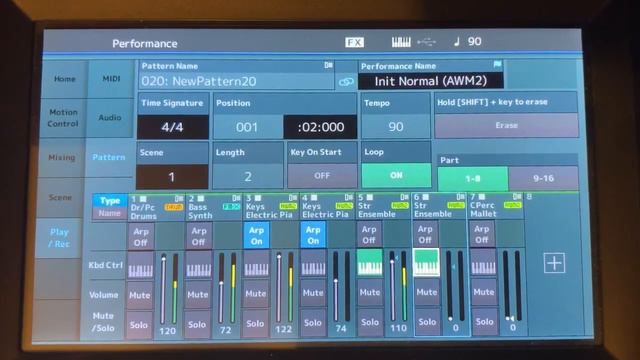Select the Time Signature 4/4 field
This screenshot has height=360, width=640.
[173, 127]
